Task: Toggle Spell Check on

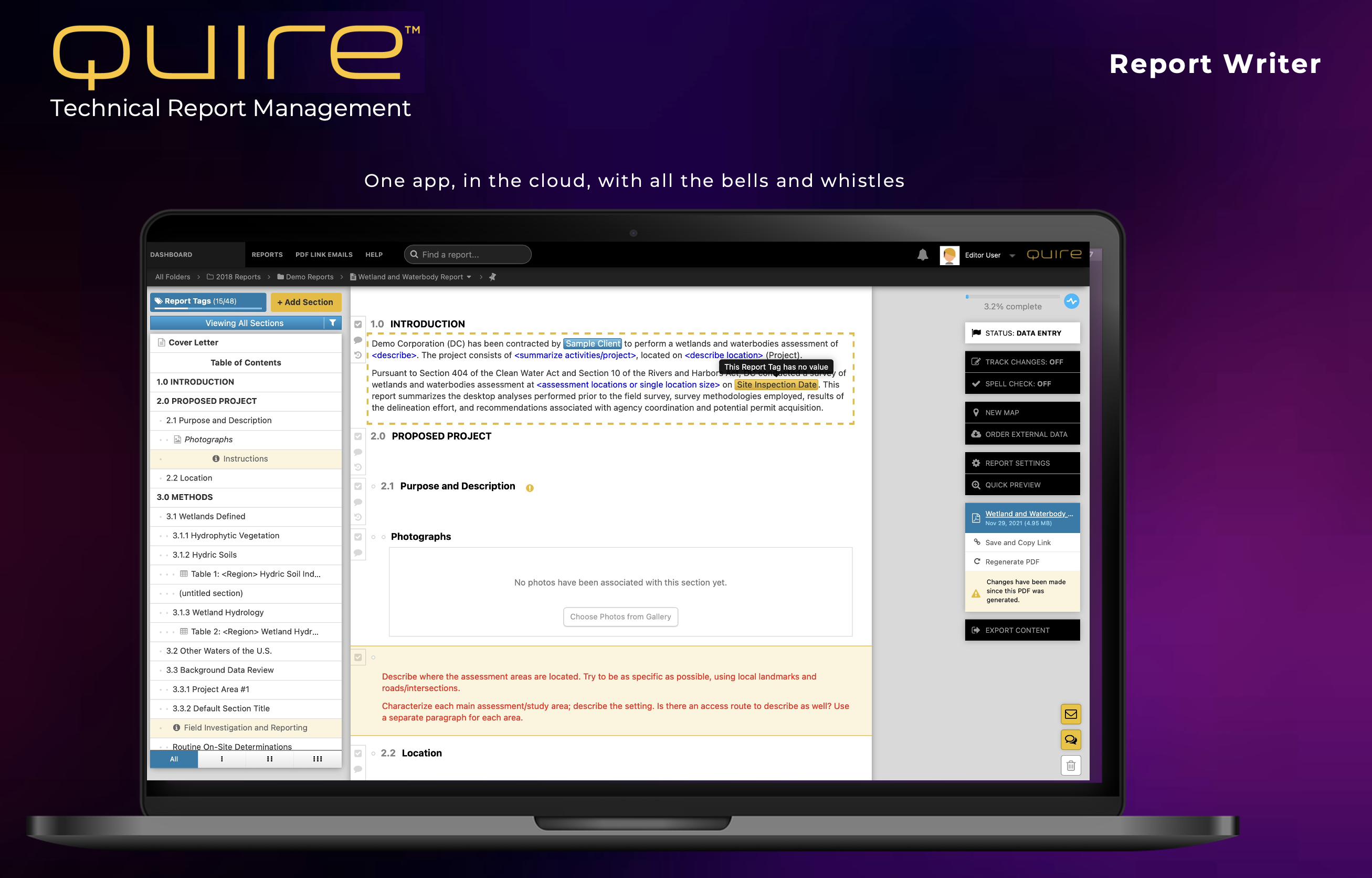Action: (x=1022, y=384)
